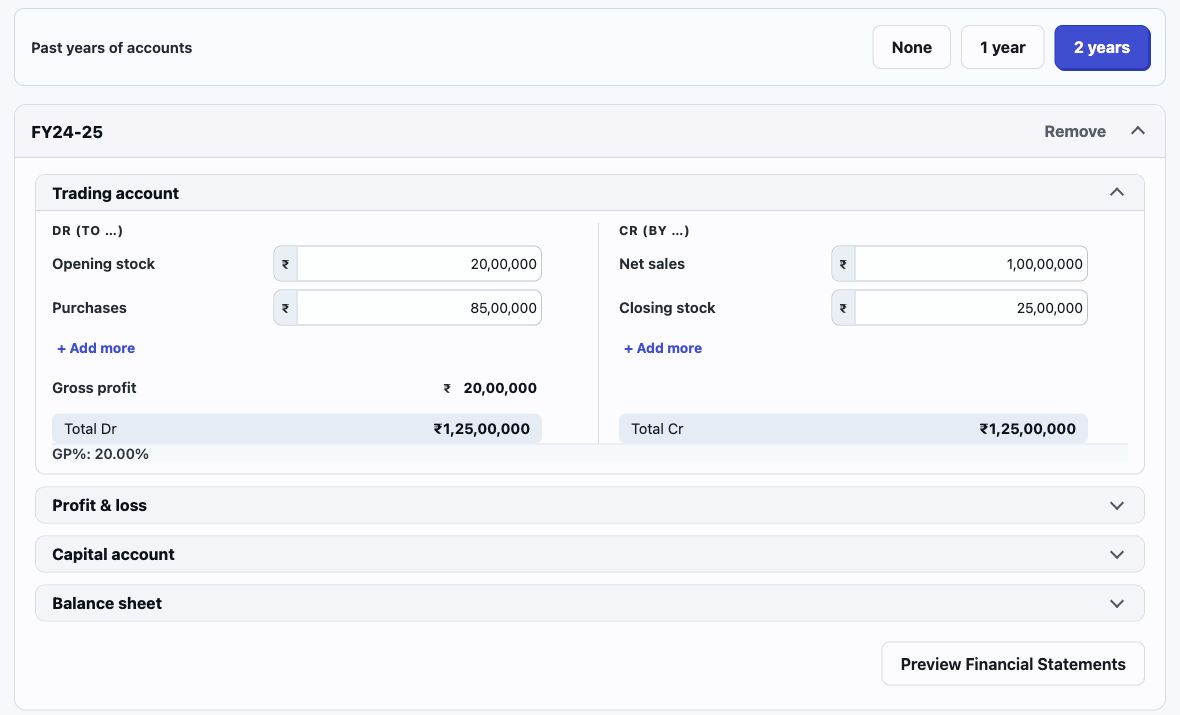Collapse the FY24-25 section chevron
Viewport: 1180px width, 715px height.
click(1138, 131)
